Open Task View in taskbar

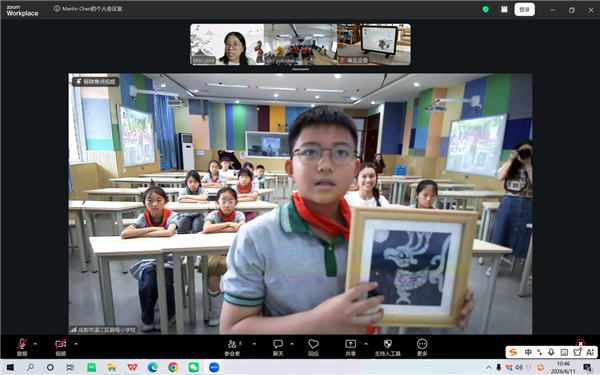tap(70, 367)
